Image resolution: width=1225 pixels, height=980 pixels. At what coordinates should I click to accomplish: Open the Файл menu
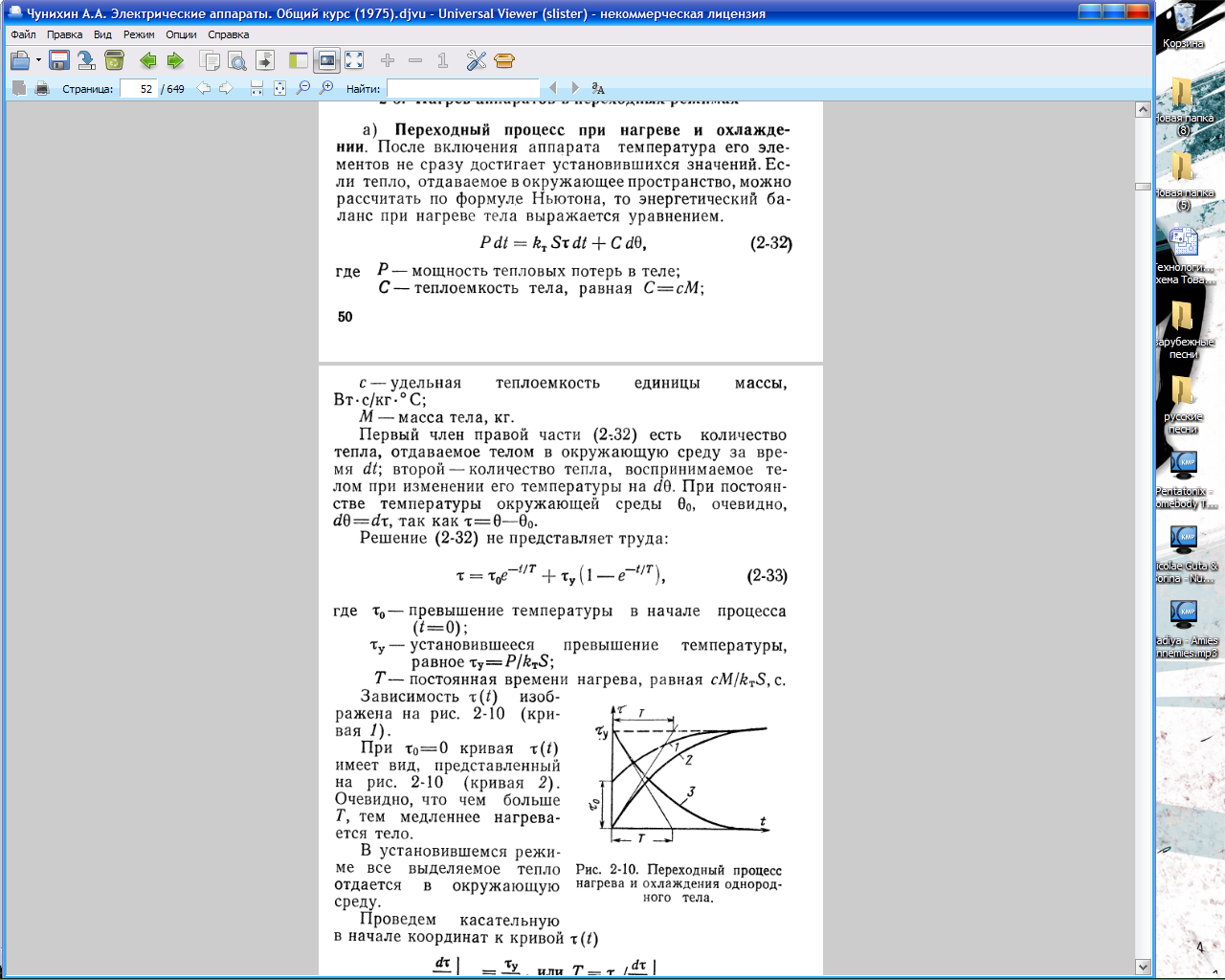23,34
